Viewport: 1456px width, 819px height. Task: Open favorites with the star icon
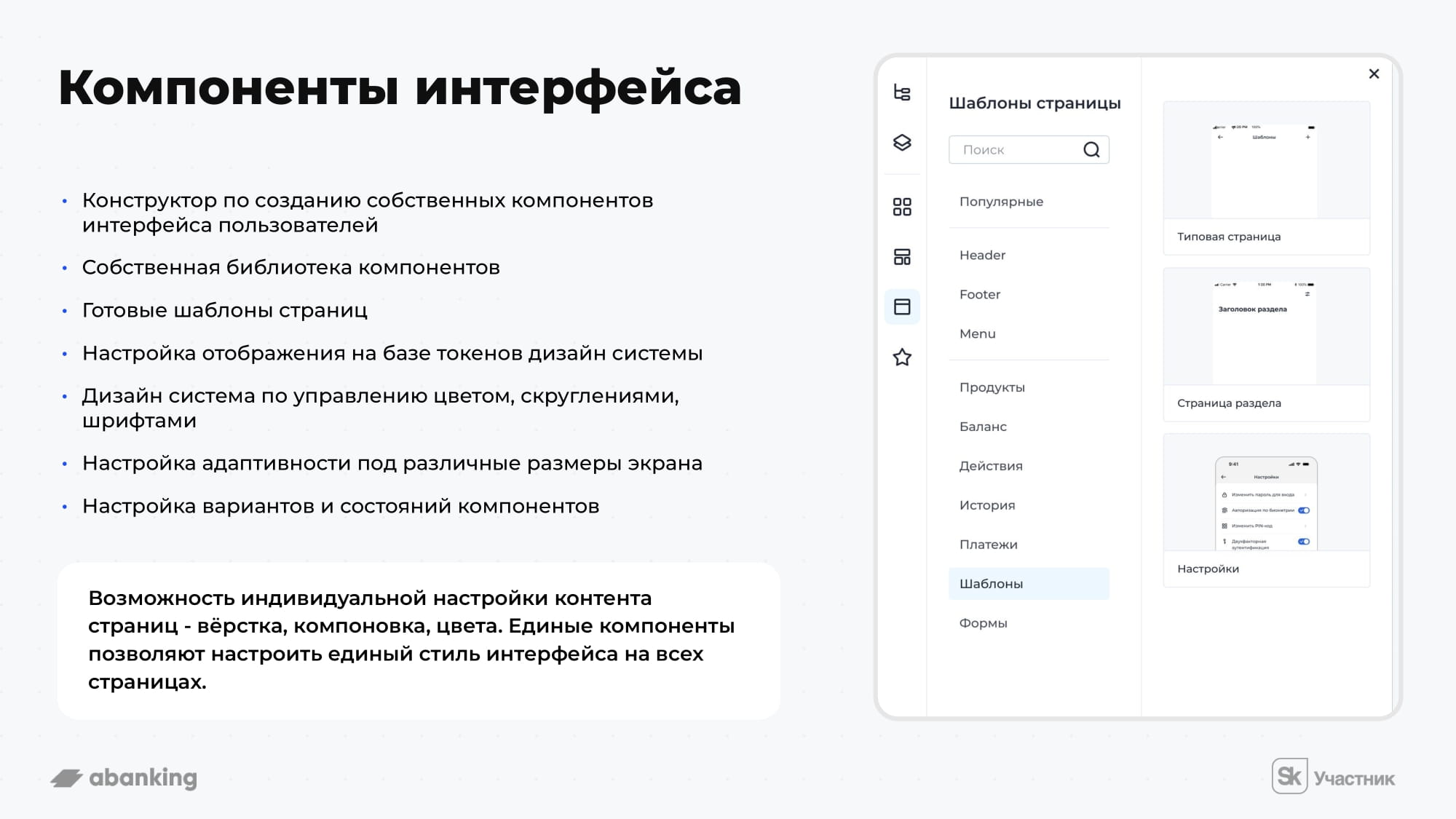point(902,357)
